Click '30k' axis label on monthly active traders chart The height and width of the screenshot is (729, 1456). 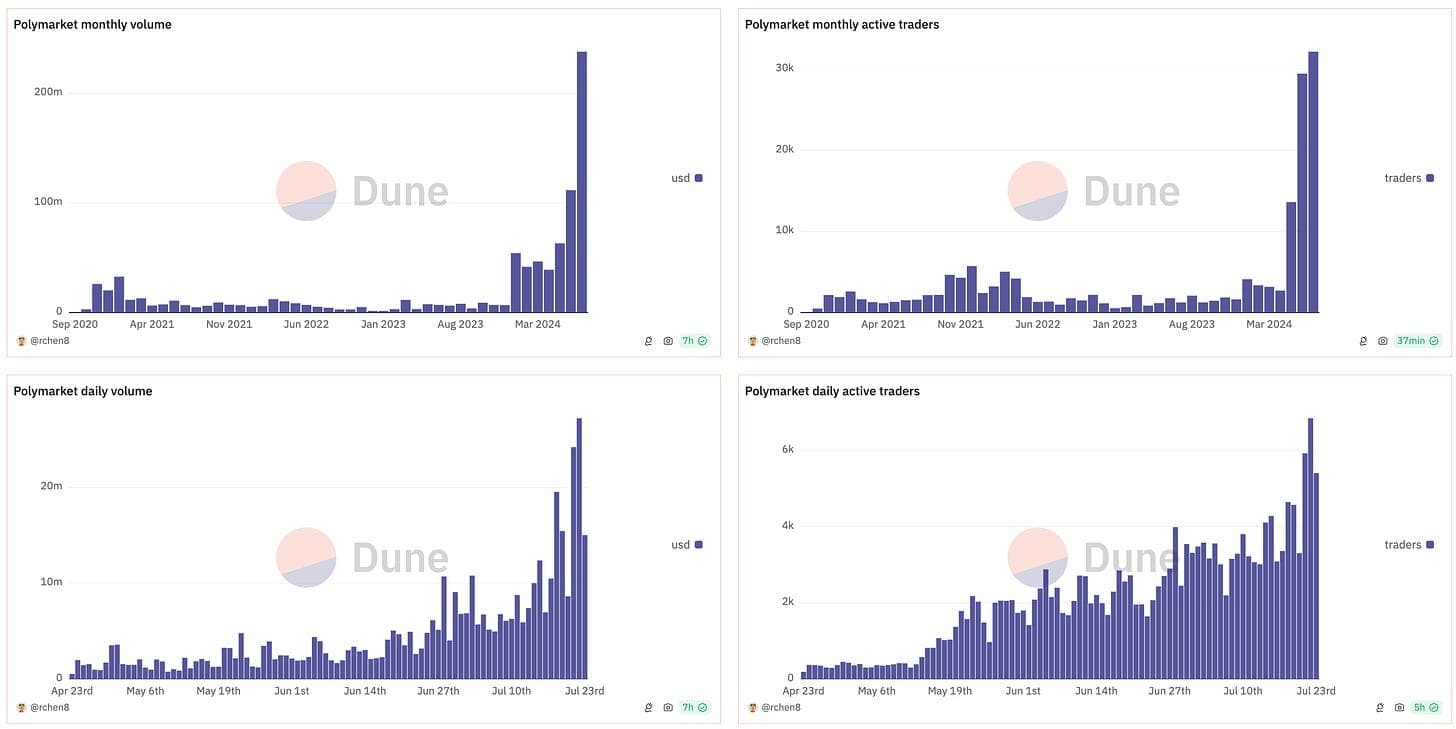pyautogui.click(x=784, y=68)
